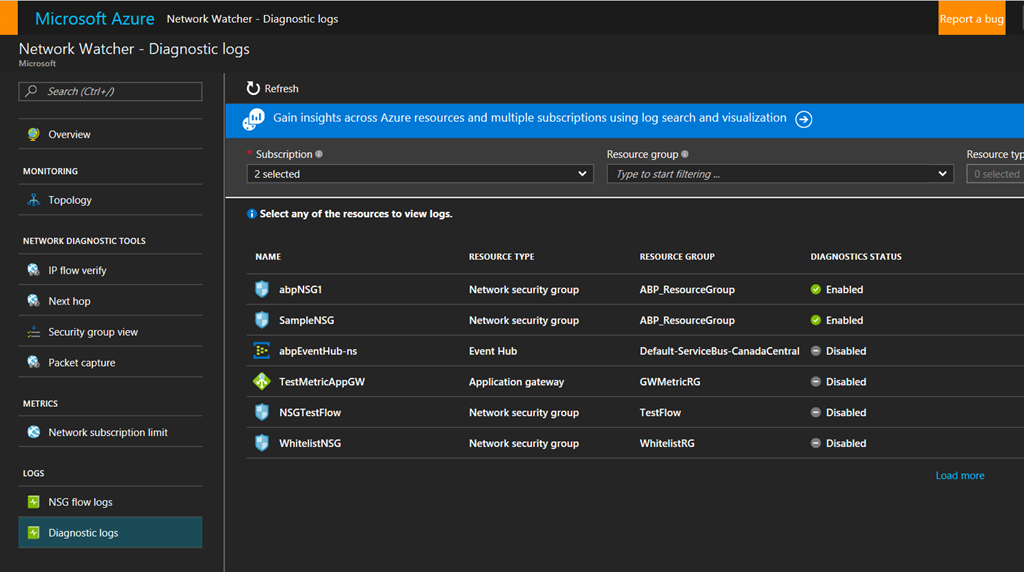
Task: Select the WhitelistNSG resource name
Action: [x=310, y=443]
